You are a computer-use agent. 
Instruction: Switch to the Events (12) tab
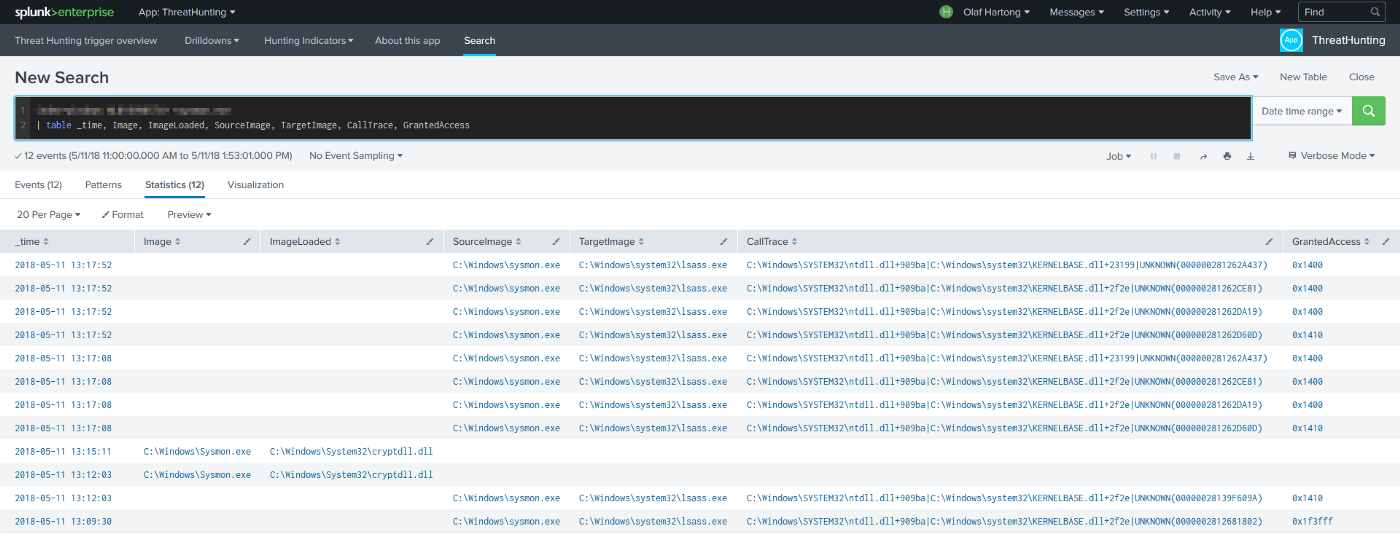point(38,185)
